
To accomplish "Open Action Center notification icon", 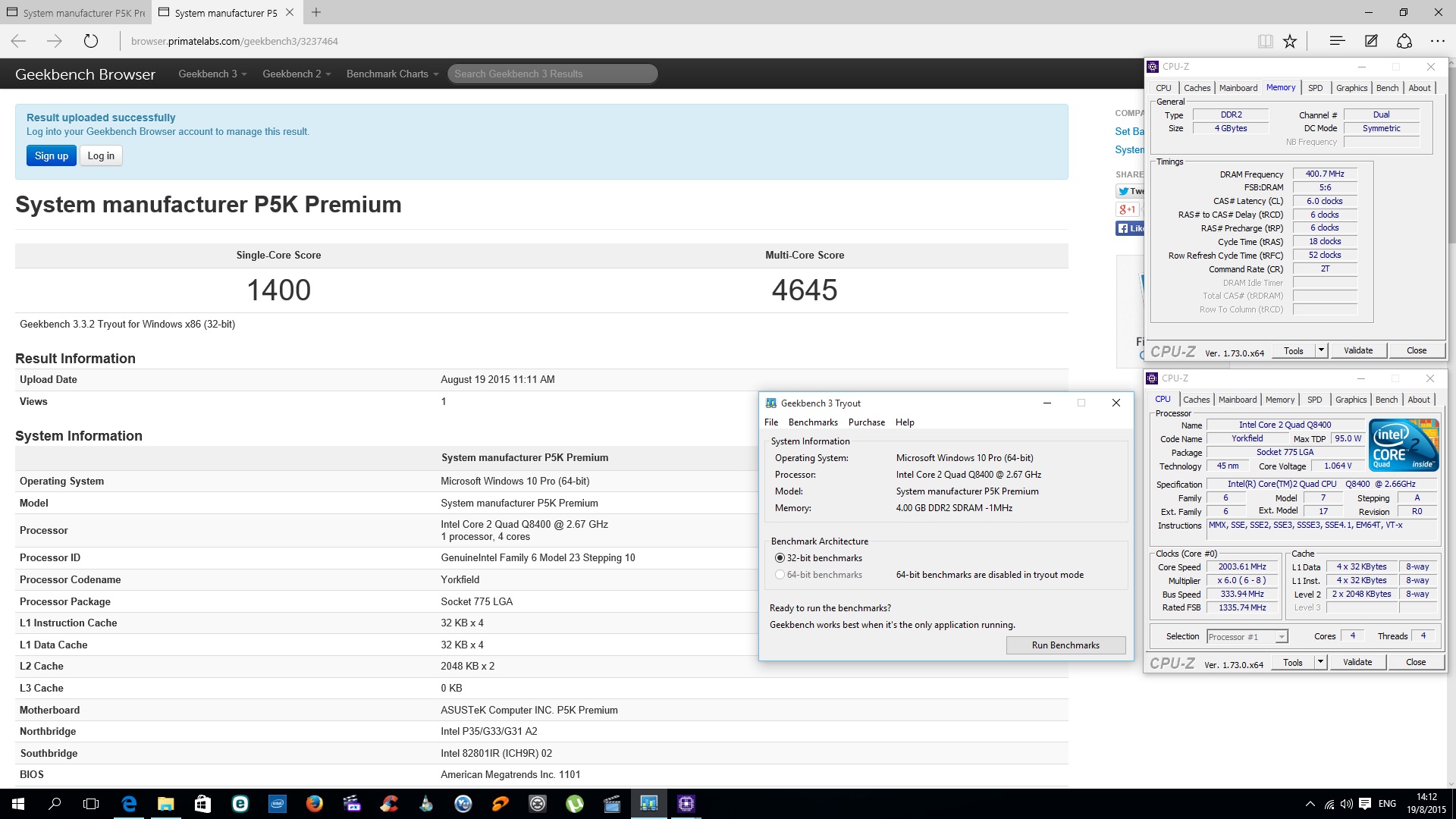I will pyautogui.click(x=1365, y=804).
